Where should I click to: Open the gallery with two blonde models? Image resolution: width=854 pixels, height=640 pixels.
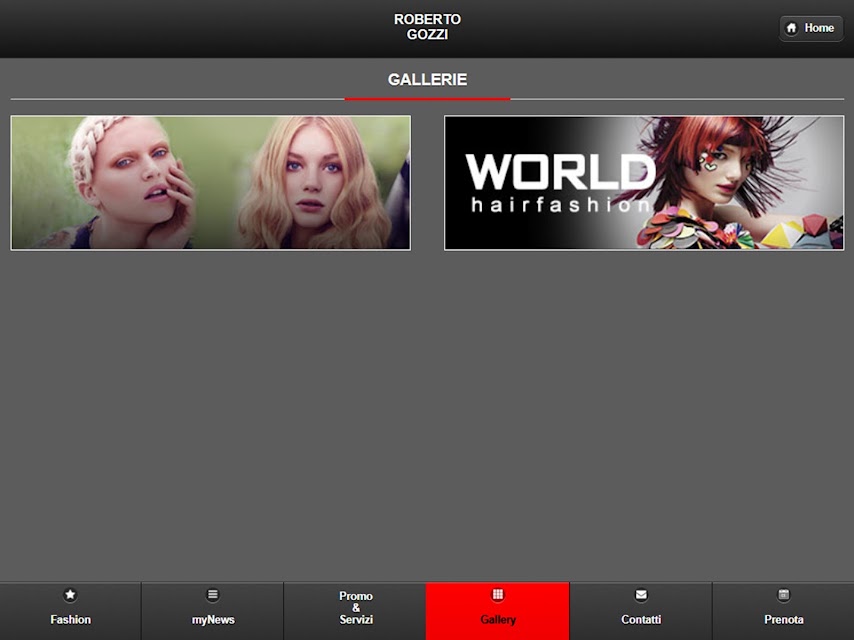coord(211,183)
